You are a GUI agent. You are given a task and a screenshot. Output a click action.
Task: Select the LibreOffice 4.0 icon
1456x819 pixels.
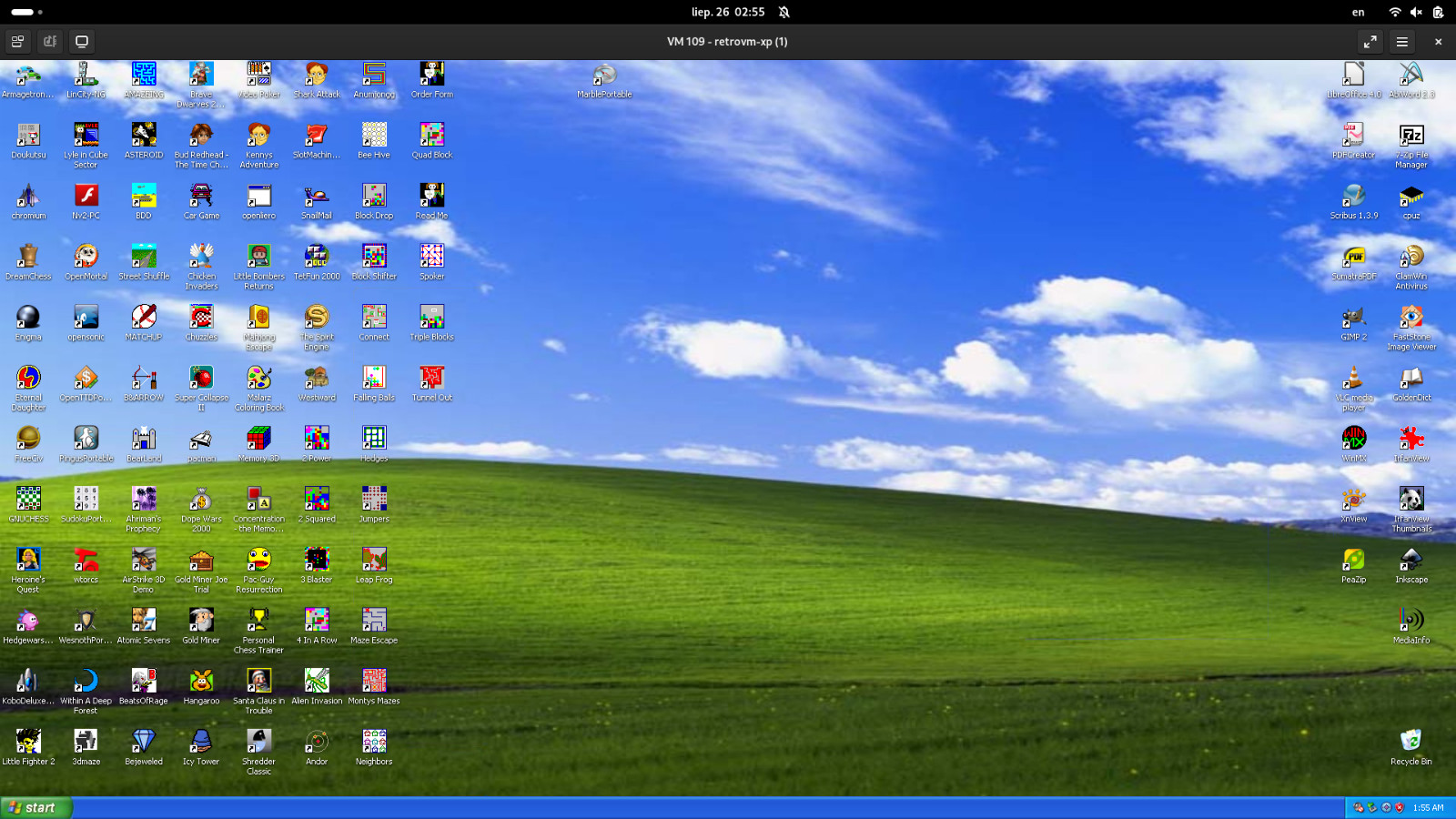click(x=1354, y=75)
